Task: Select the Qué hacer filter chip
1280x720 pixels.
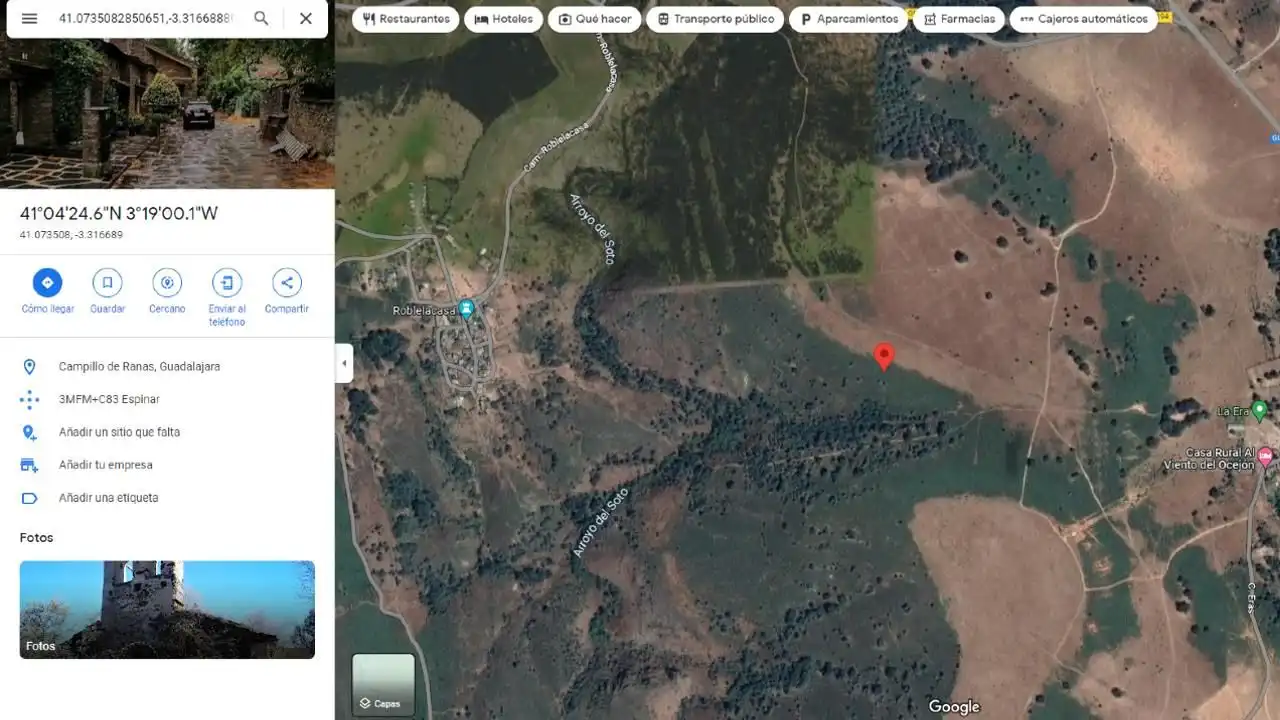Action: (x=594, y=19)
